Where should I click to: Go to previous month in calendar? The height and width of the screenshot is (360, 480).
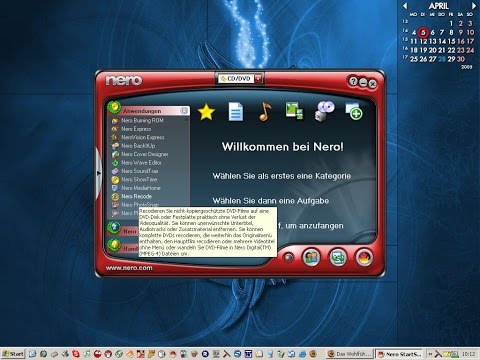405,6
